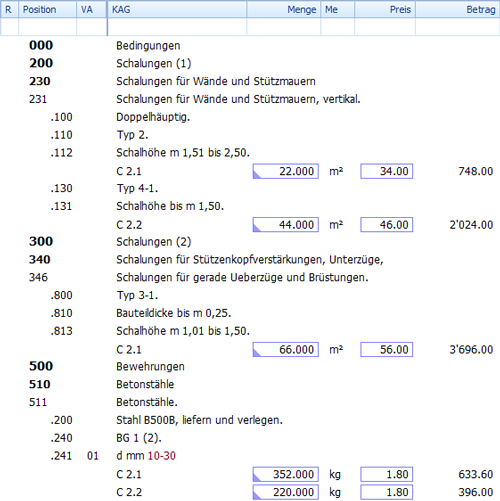This screenshot has width=500, height=501.
Task: Edit the 34.00 price field
Action: click(x=386, y=171)
